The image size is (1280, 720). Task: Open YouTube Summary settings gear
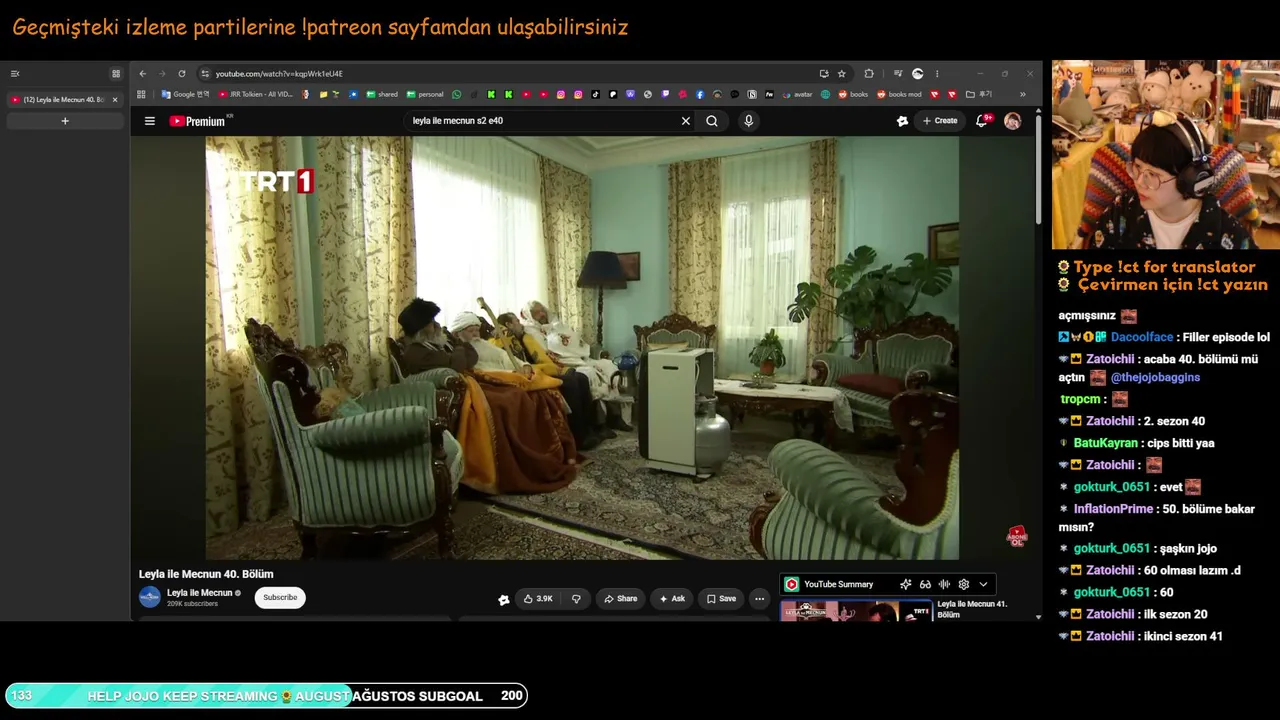coord(964,584)
